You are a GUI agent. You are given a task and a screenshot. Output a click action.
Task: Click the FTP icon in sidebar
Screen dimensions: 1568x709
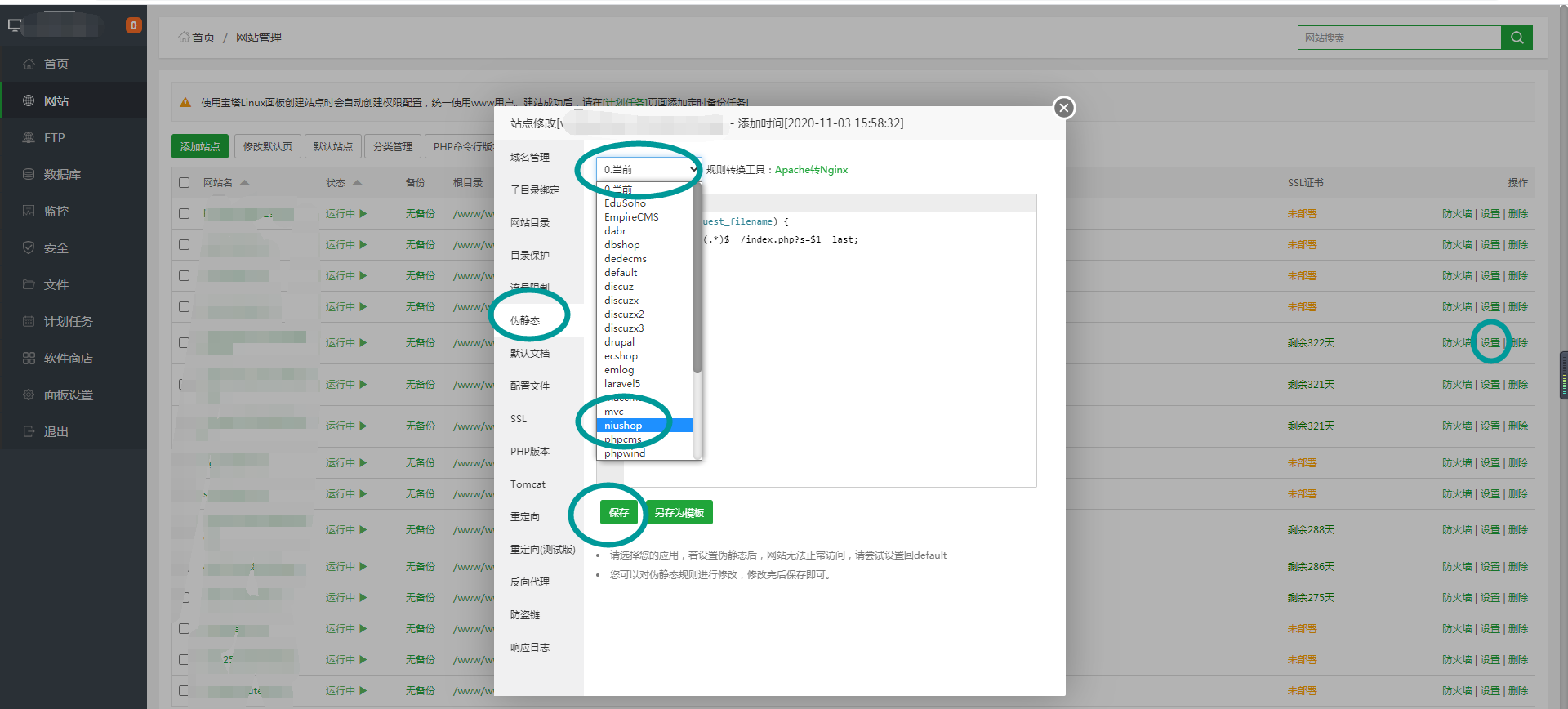pos(29,137)
